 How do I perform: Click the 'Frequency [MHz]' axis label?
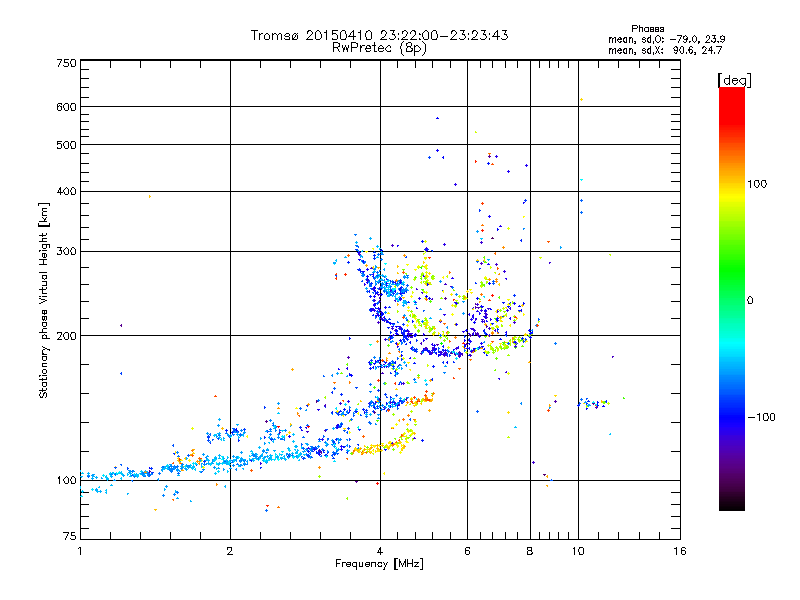(379, 564)
